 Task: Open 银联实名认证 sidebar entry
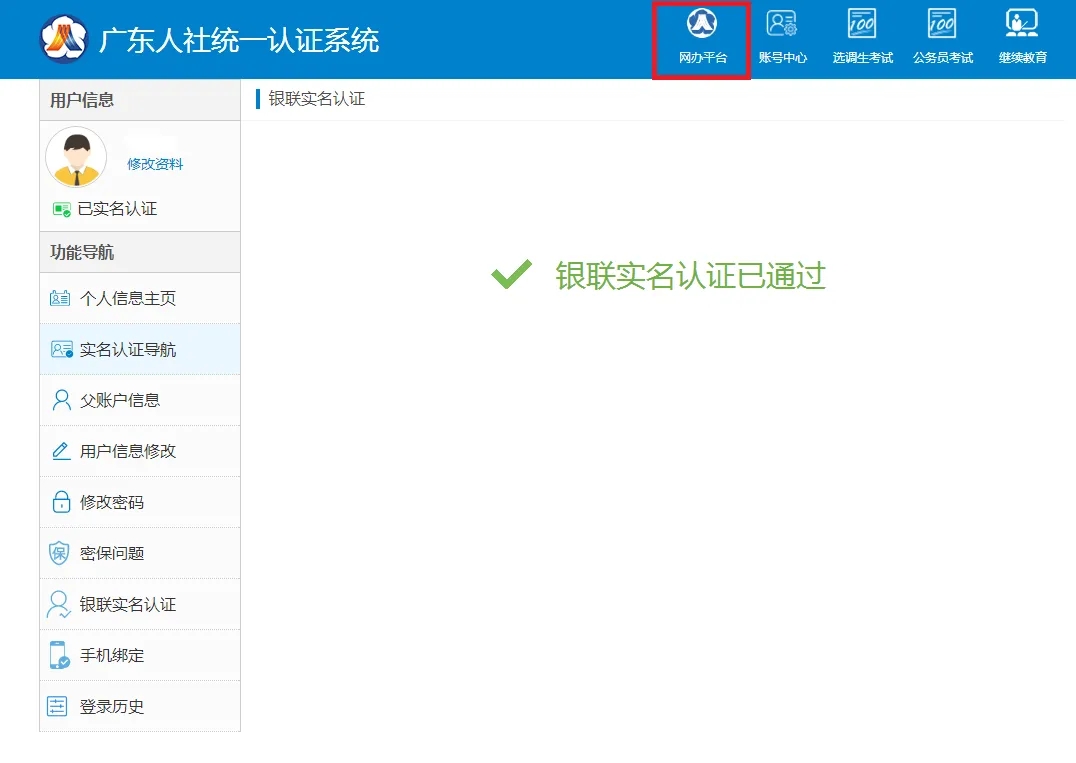(x=140, y=604)
